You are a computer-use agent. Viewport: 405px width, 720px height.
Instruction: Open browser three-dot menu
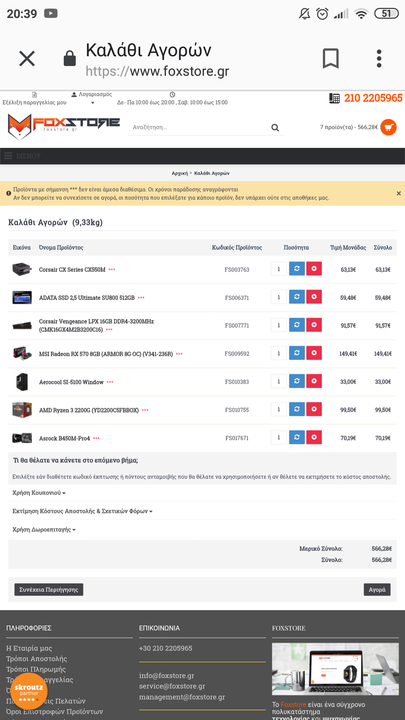(379, 59)
